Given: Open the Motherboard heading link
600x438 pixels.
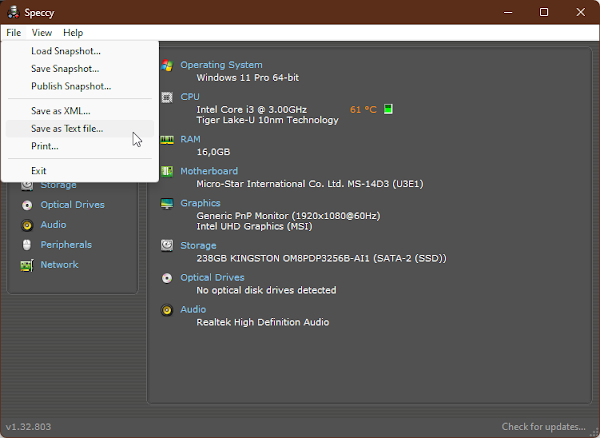Looking at the screenshot, I should click(x=209, y=171).
